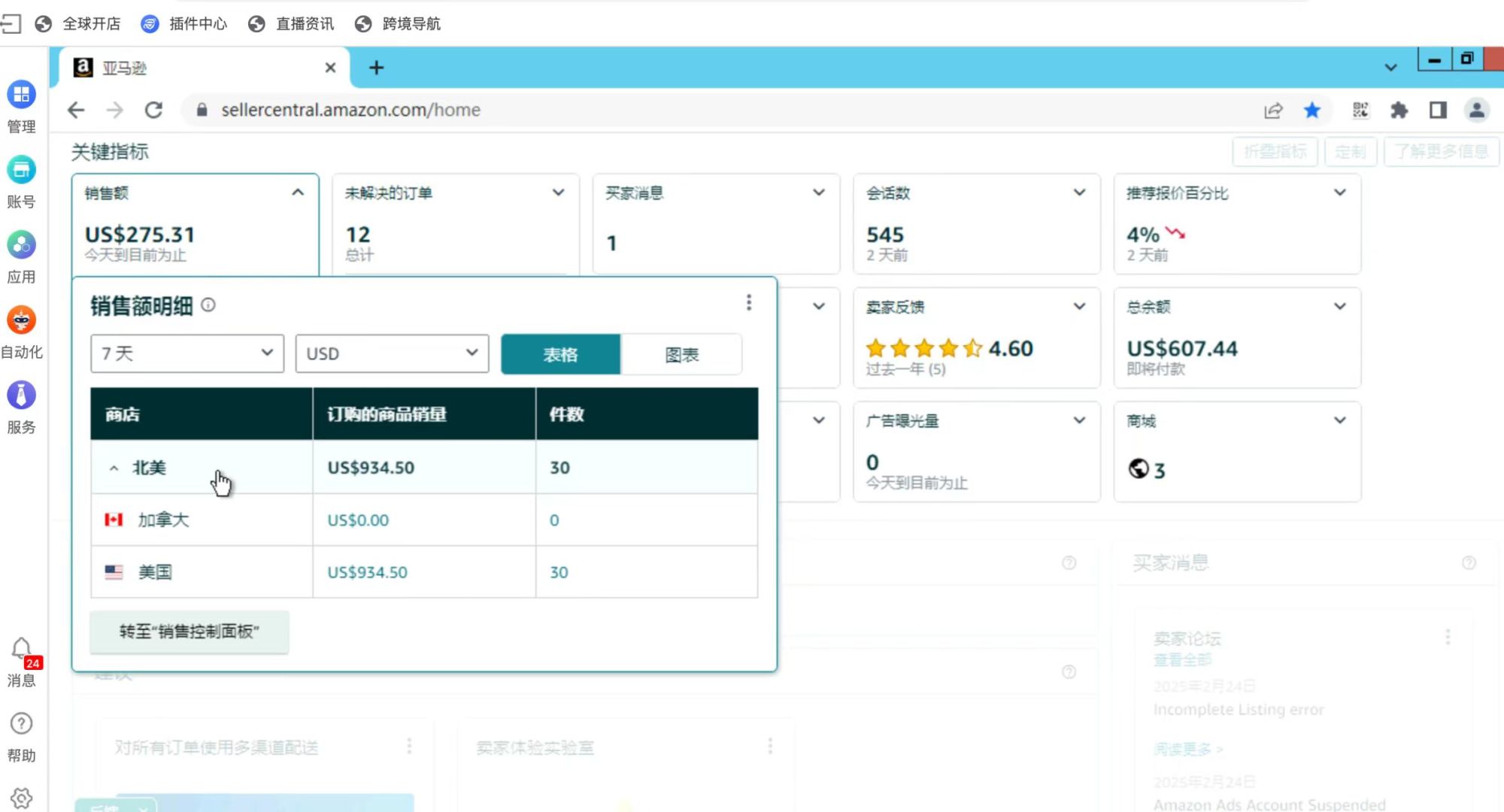Open the settings gear in sidebar
The image size is (1504, 812).
(x=21, y=798)
